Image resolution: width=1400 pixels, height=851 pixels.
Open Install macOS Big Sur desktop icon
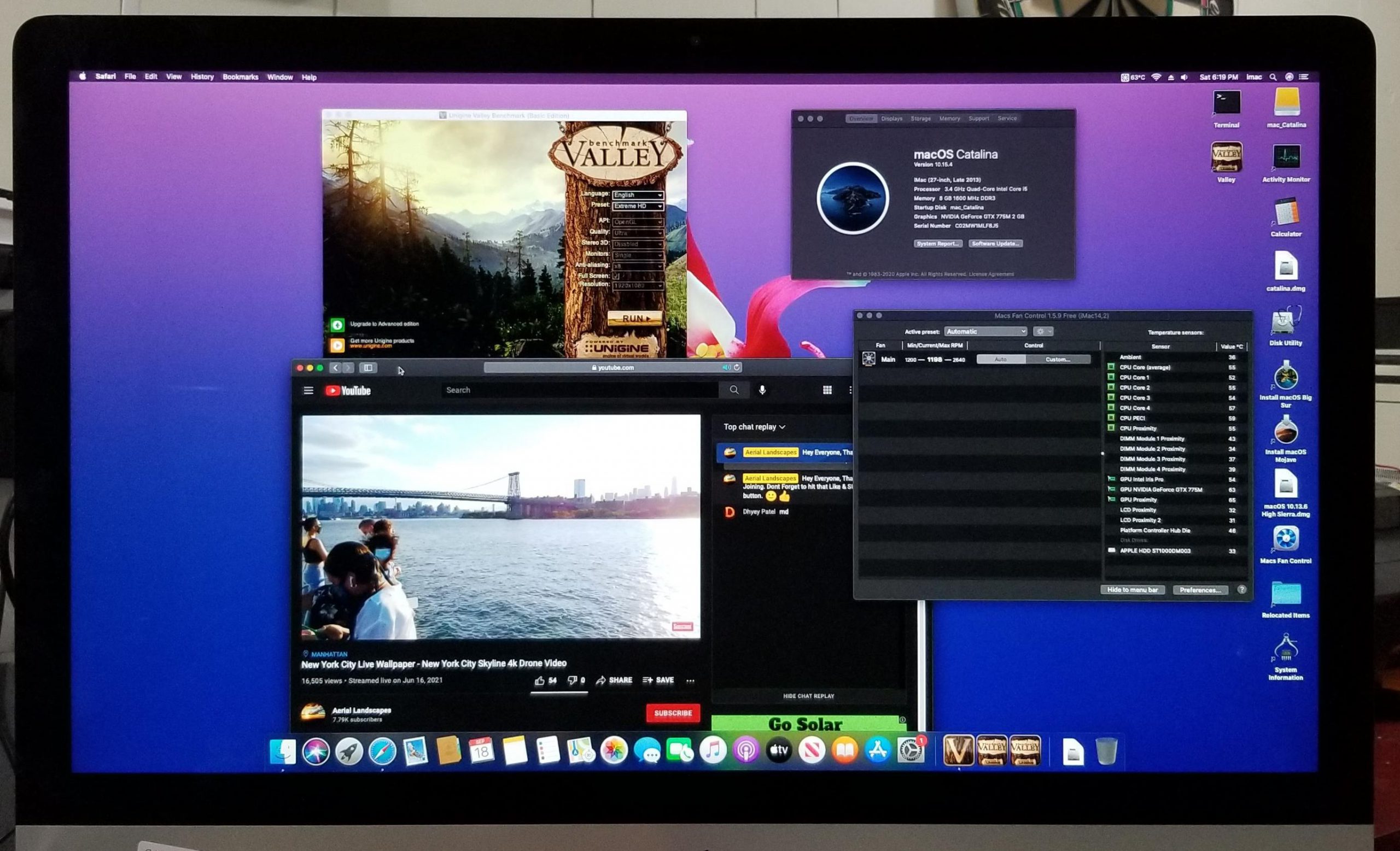(x=1286, y=385)
